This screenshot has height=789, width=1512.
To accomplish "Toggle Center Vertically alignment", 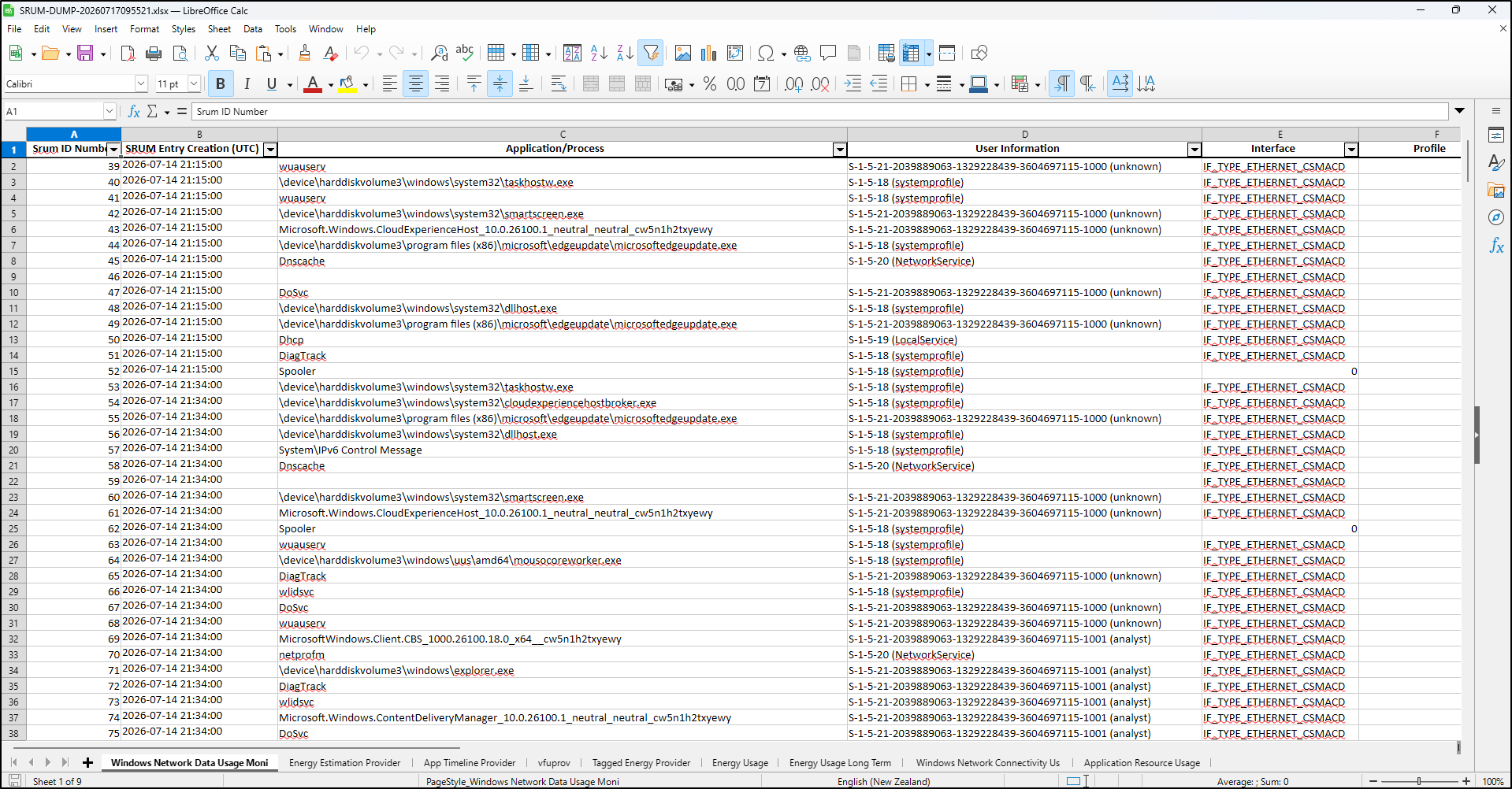I will point(500,84).
